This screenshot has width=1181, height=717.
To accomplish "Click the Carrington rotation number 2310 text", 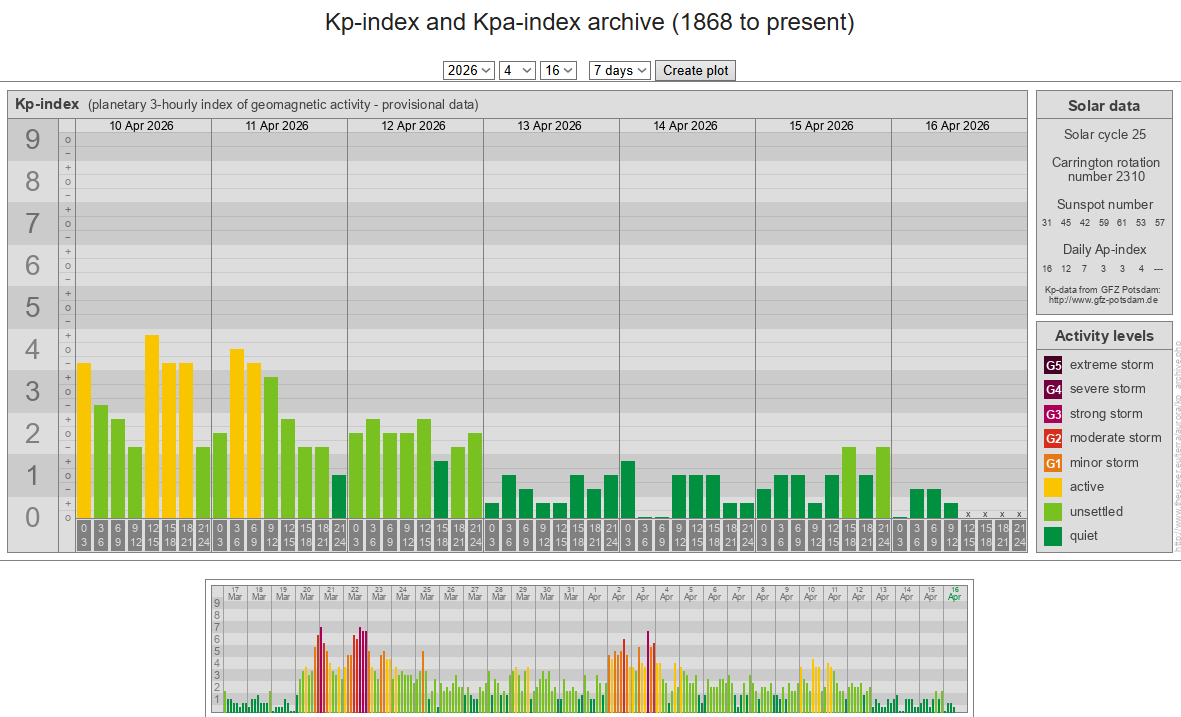I will (1105, 169).
